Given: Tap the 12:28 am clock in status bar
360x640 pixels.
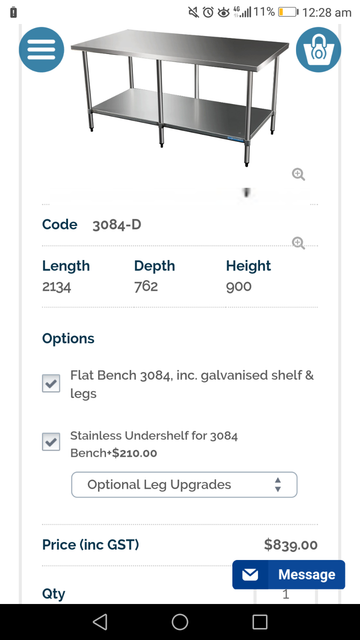Looking at the screenshot, I should pos(327,13).
